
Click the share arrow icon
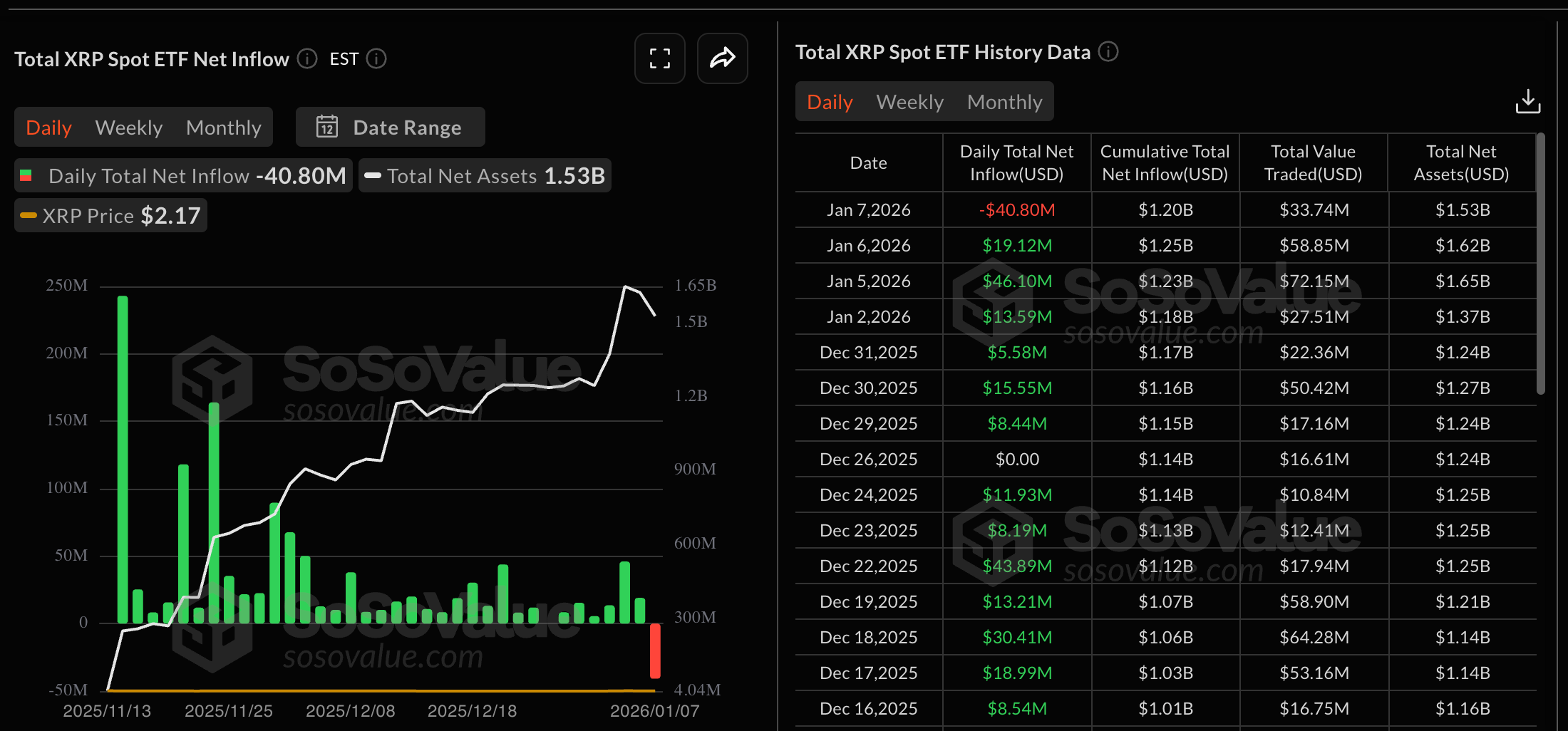[722, 58]
